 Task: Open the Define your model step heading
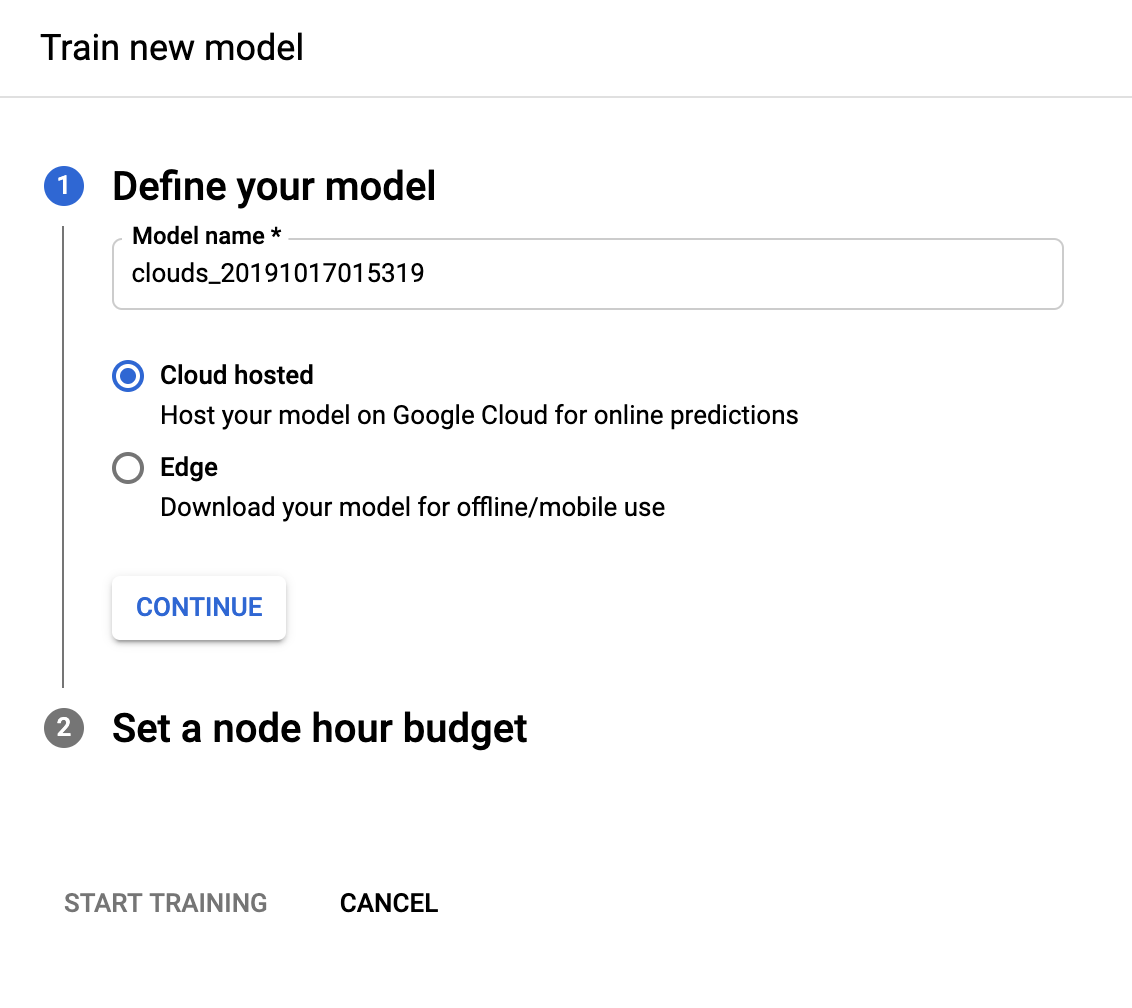point(274,186)
